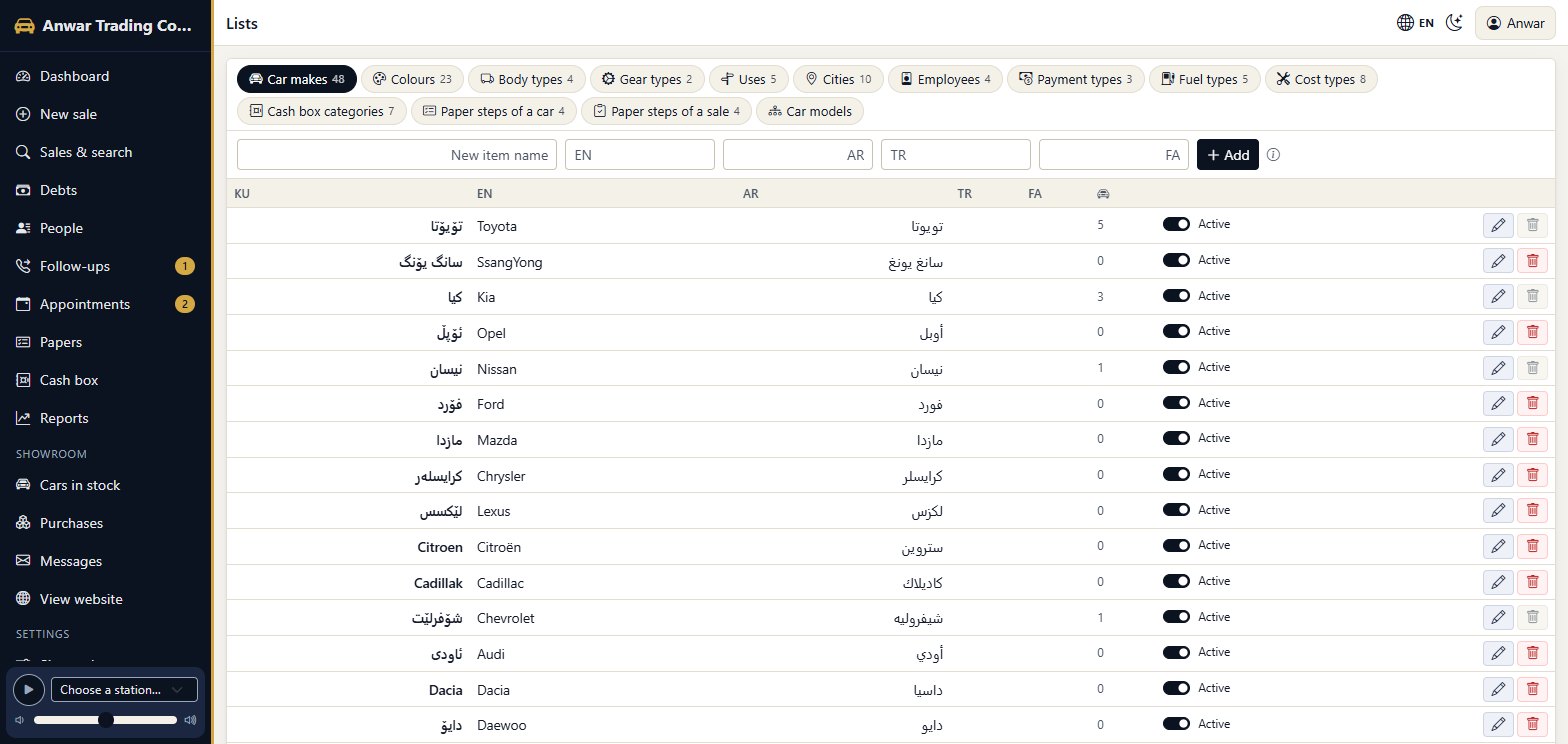Open the Choose a station dropdown
Screen dimensions: 1568x744
[x=124, y=689]
